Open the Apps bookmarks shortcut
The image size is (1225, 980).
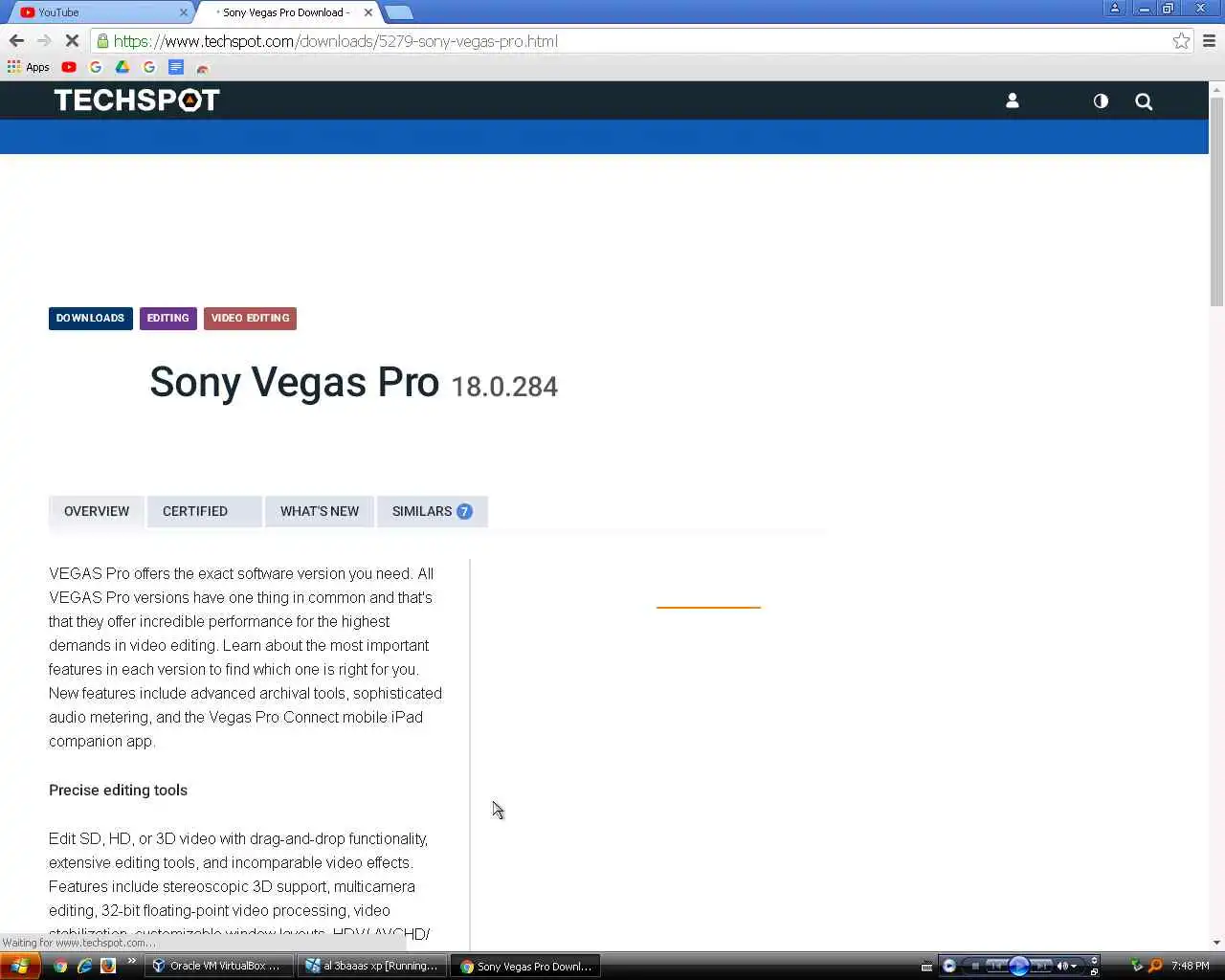click(x=29, y=67)
